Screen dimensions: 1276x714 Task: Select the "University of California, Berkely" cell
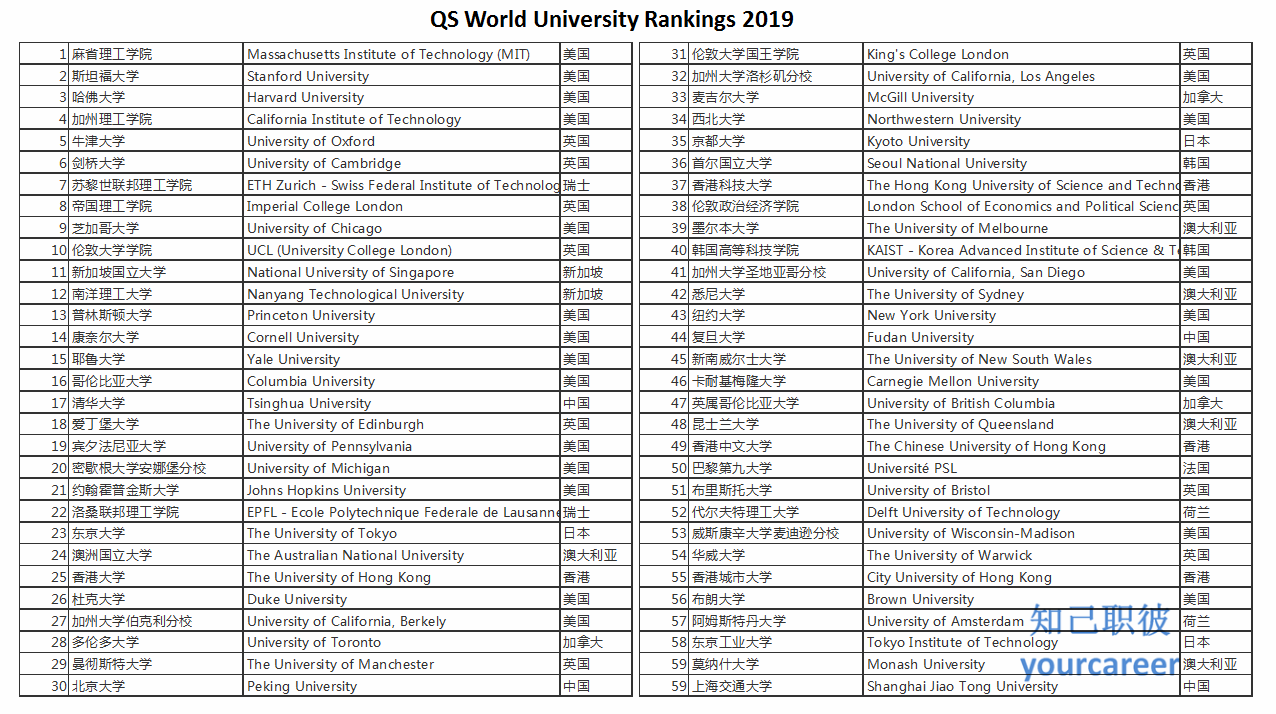click(x=402, y=621)
